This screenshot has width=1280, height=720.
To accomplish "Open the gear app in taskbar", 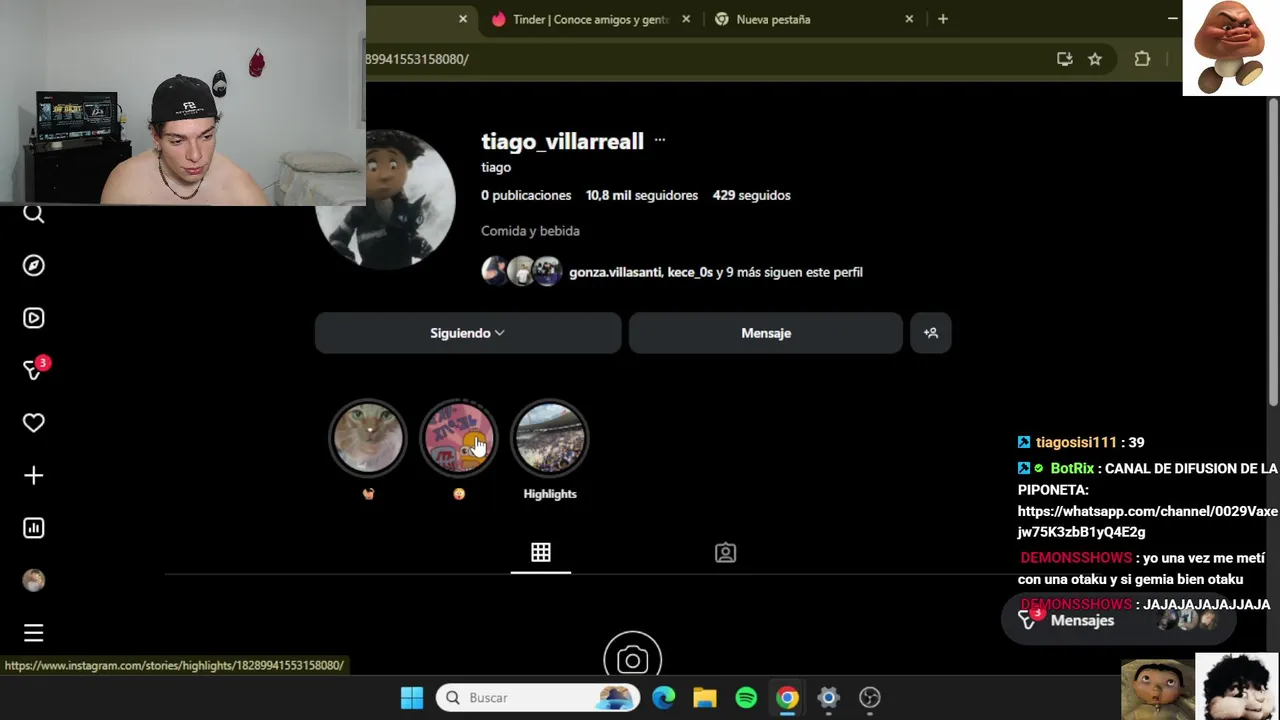I will click(828, 698).
